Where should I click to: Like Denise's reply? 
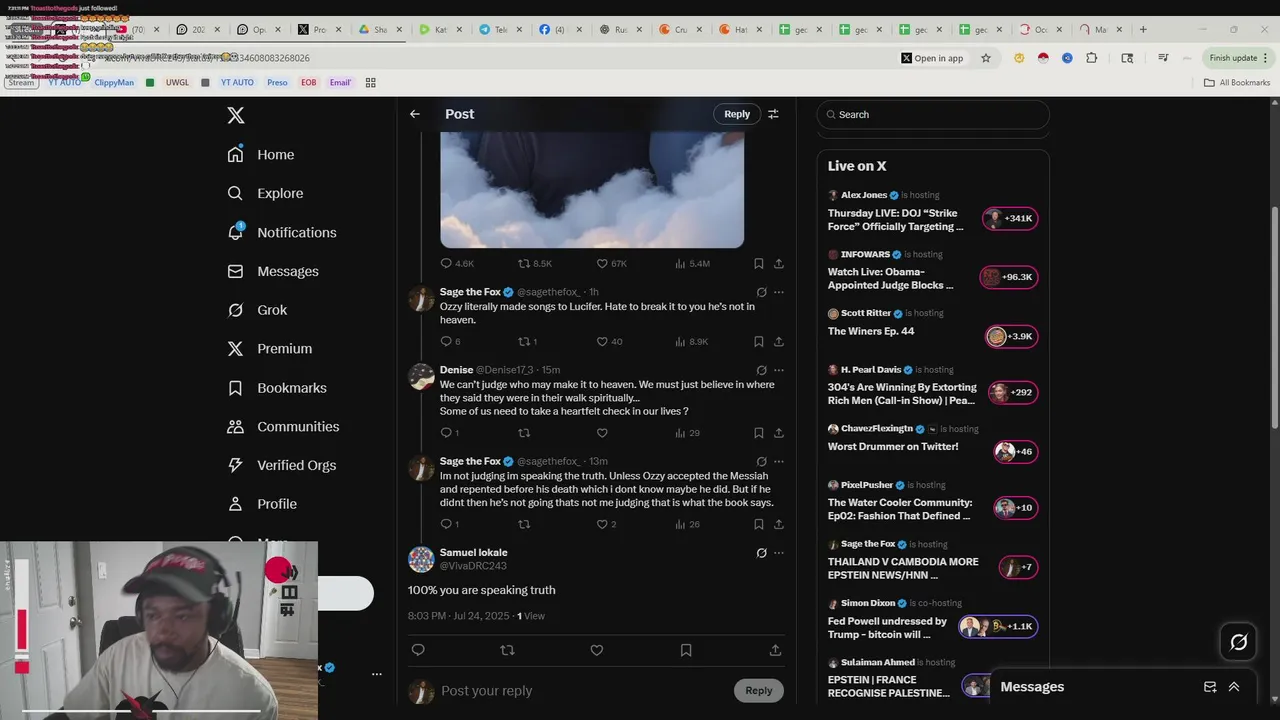click(x=602, y=433)
